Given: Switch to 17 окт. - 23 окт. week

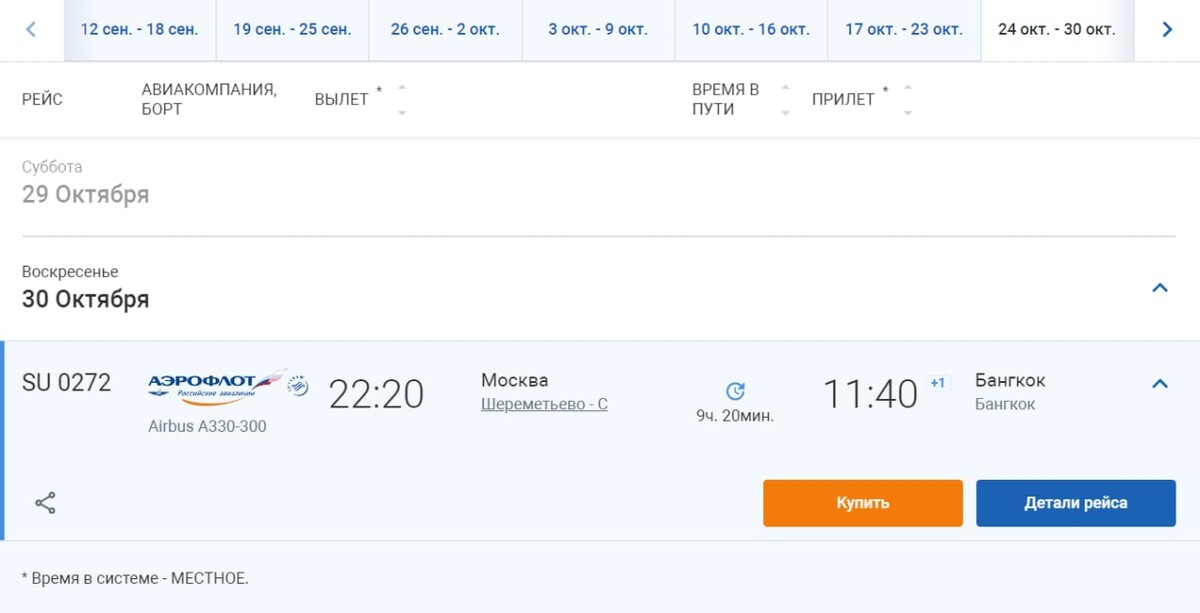Looking at the screenshot, I should point(904,30).
